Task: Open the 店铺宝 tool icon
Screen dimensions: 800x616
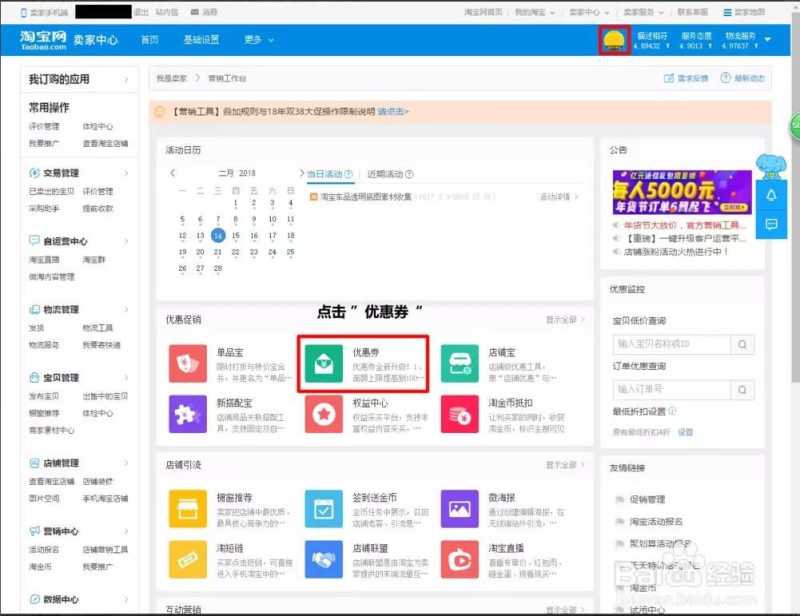Action: [462, 365]
